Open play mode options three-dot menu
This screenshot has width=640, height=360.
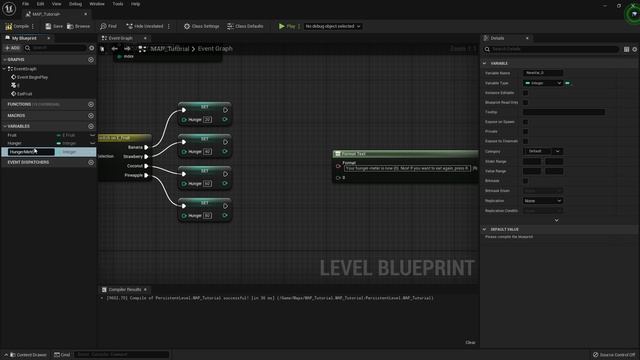click(x=299, y=26)
